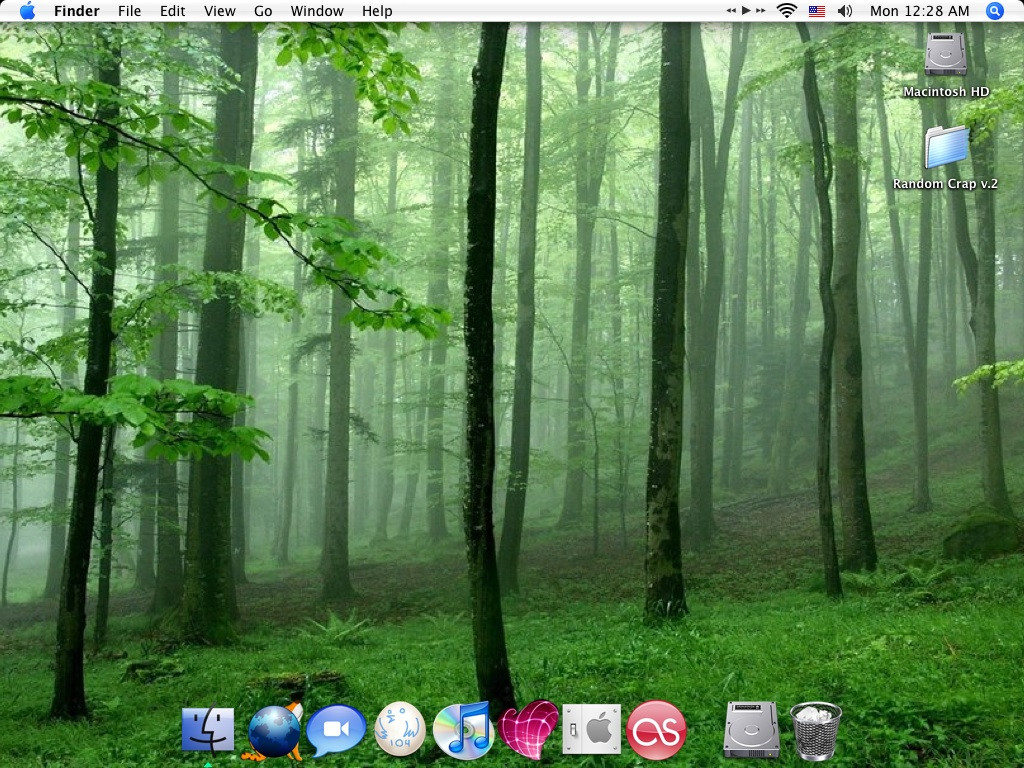Skip to next track in menu bar
The height and width of the screenshot is (768, 1024).
(x=760, y=10)
